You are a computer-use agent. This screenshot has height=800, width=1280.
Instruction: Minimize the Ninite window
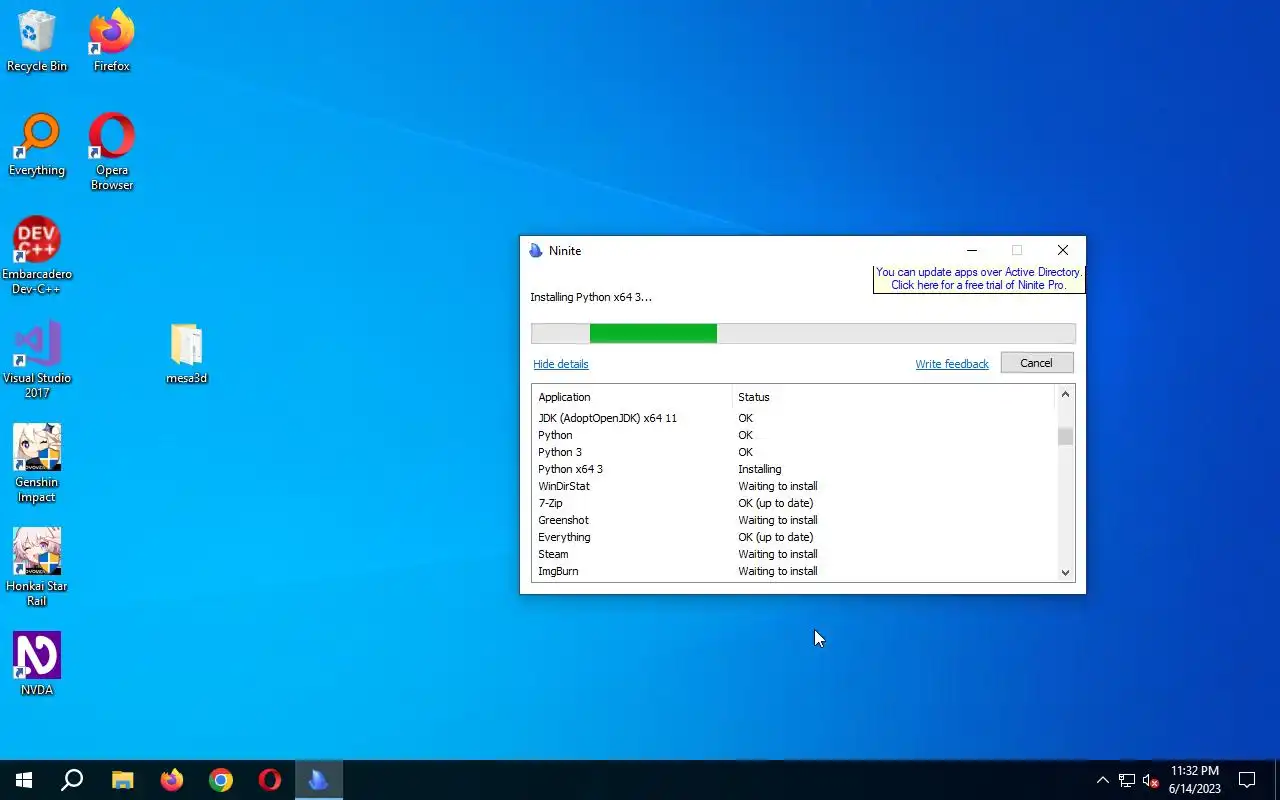[972, 250]
